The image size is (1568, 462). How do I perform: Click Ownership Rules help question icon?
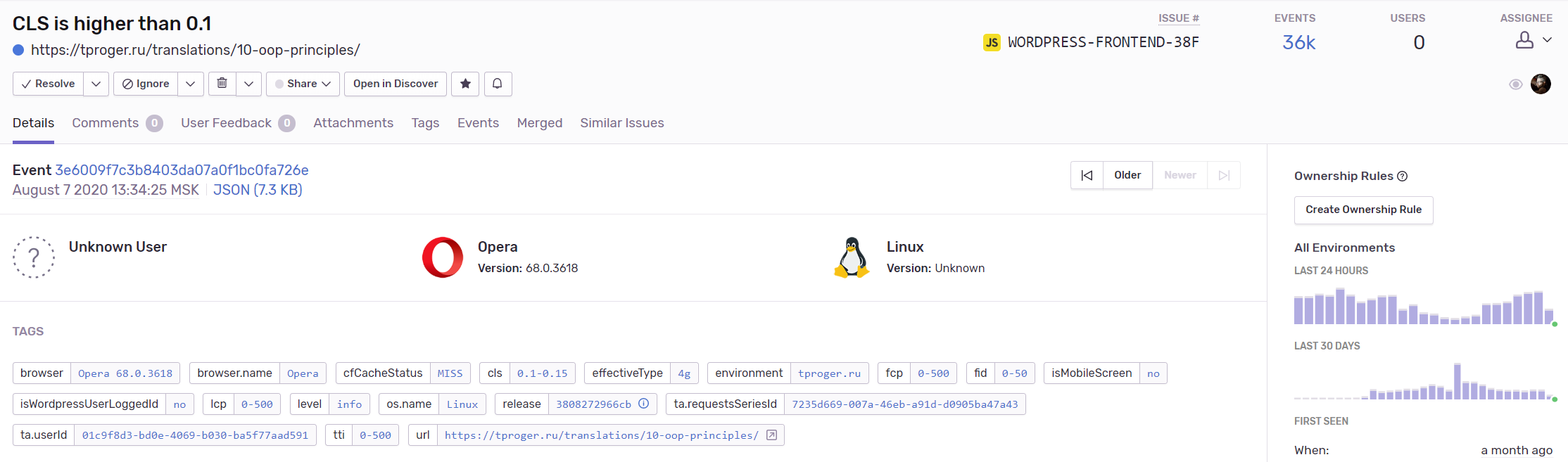pyautogui.click(x=1402, y=177)
